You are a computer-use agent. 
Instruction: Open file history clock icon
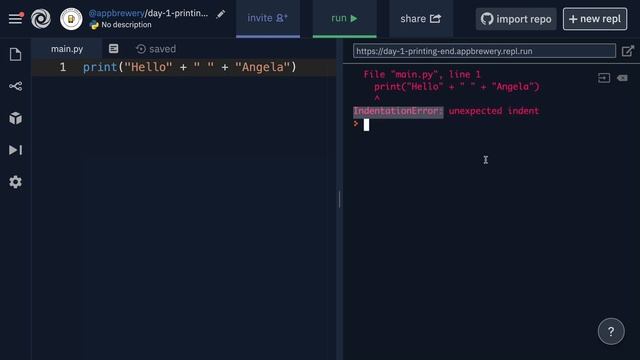pos(141,49)
